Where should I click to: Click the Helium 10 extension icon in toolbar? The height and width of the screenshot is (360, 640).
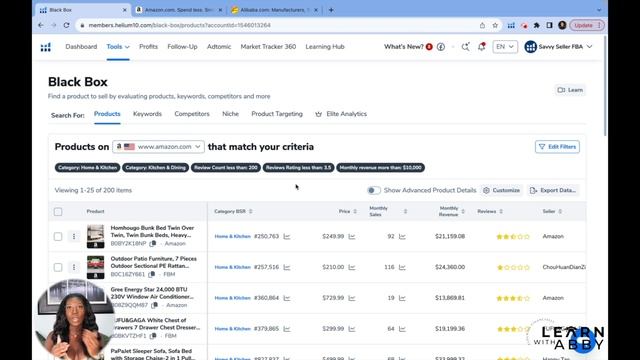511,25
